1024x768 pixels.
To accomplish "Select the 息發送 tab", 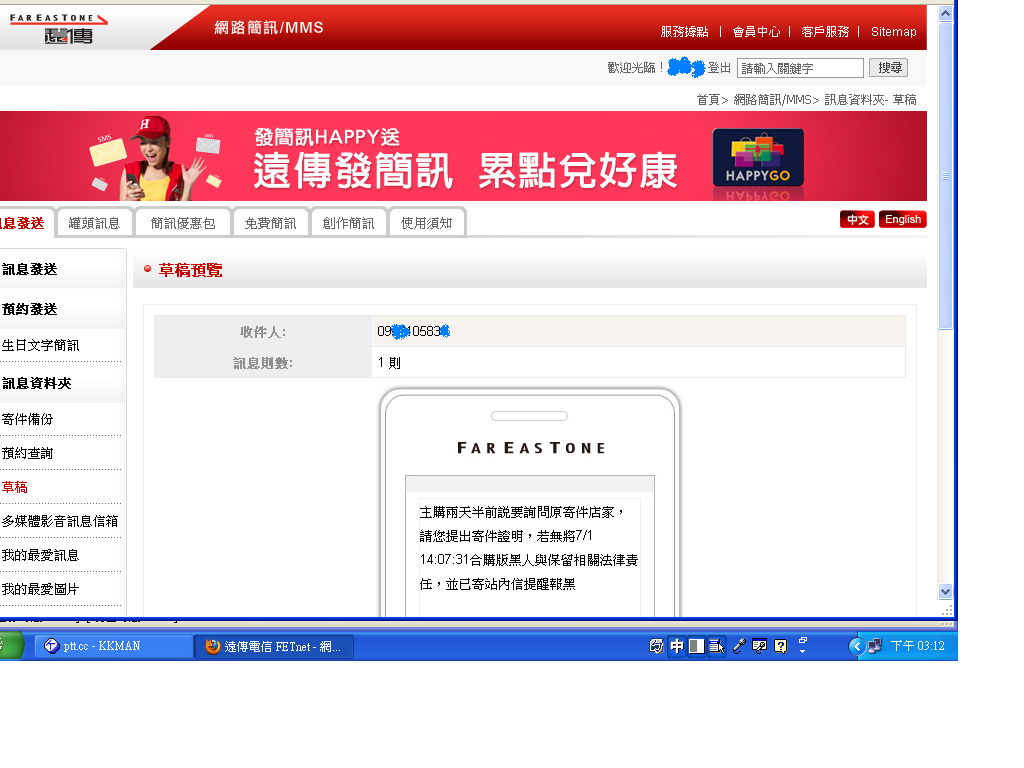I will tap(25, 223).
